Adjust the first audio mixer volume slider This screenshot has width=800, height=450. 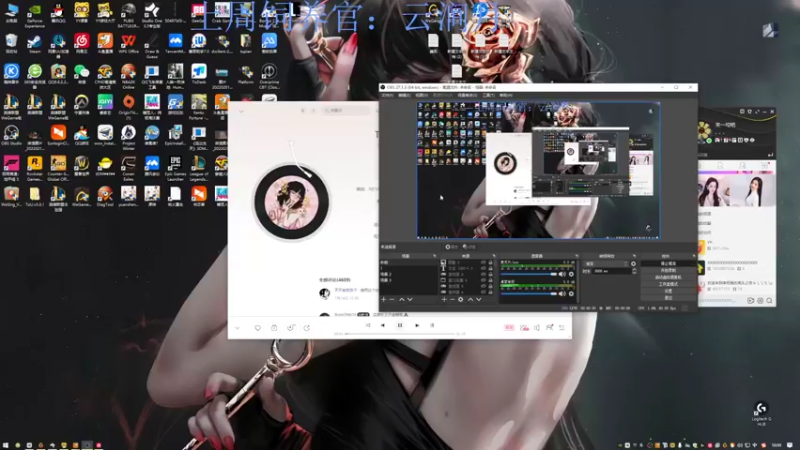coord(529,274)
